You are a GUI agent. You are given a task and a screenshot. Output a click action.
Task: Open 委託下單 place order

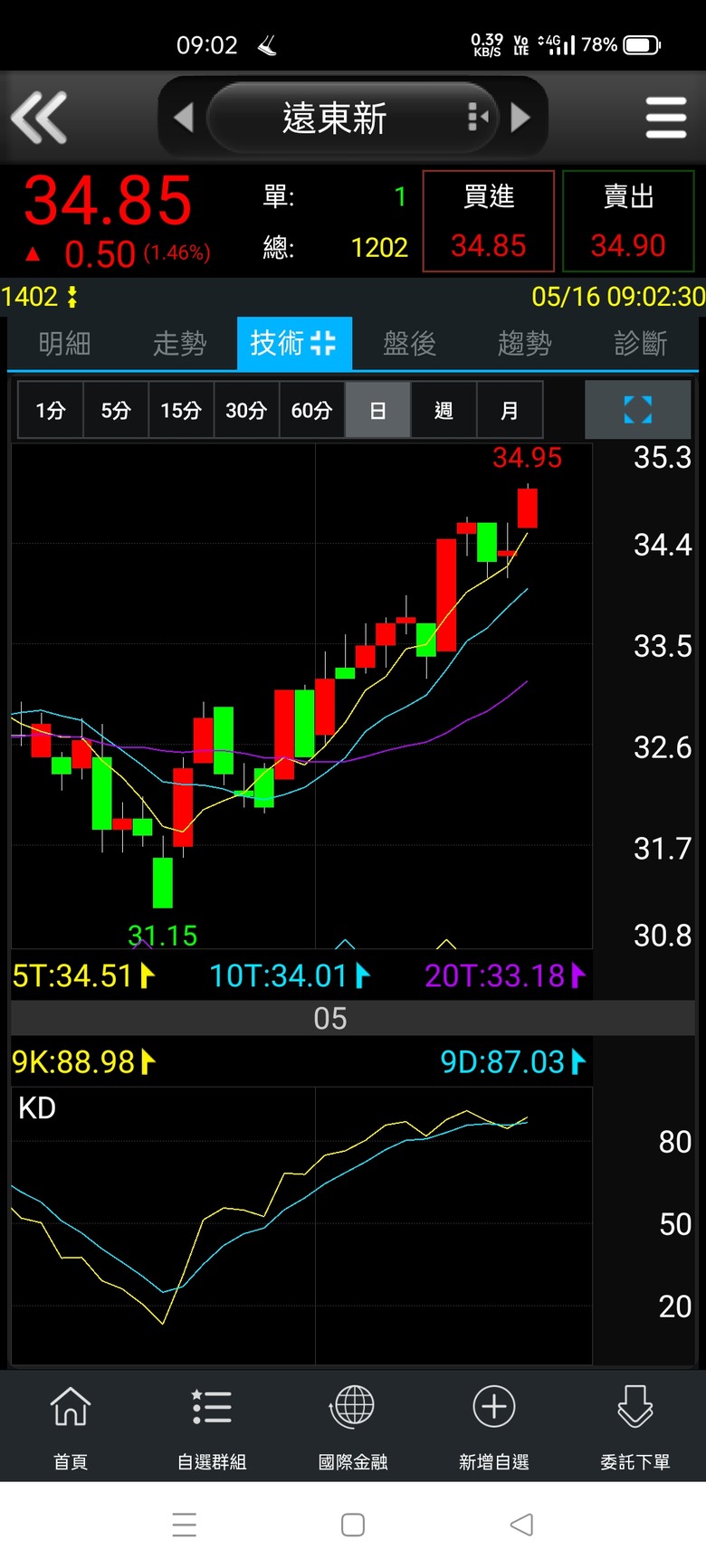(x=635, y=1427)
